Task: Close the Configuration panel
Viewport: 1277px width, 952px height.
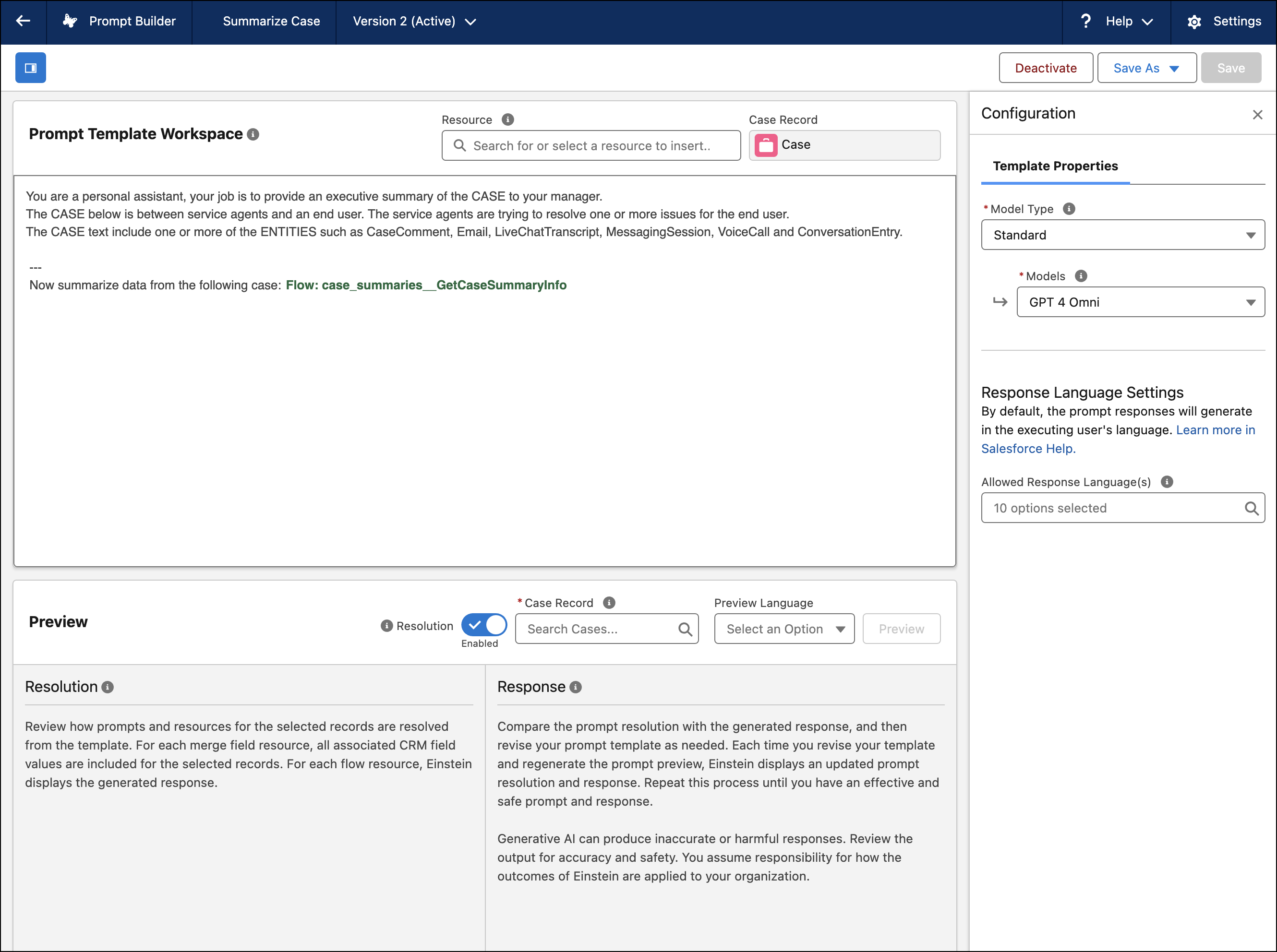Action: click(x=1257, y=115)
